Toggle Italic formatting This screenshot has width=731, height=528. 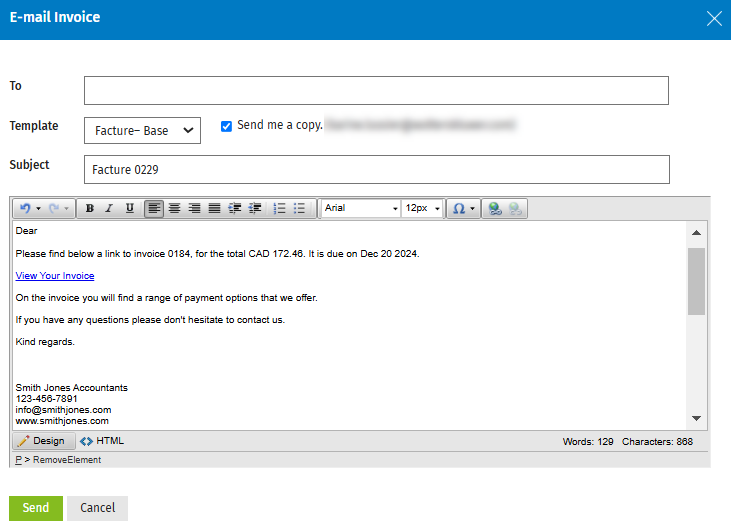click(109, 208)
